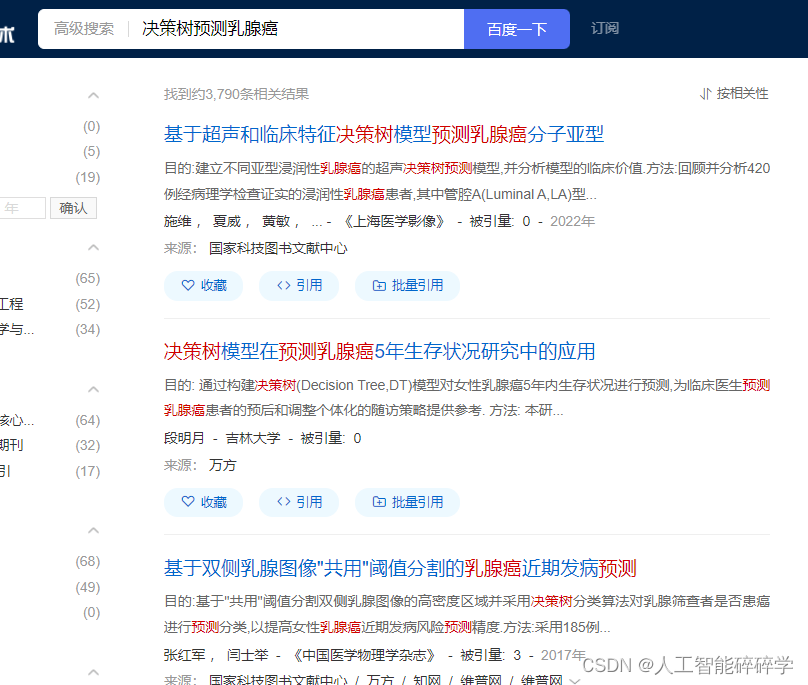Open the 订阅 subscribe link
Viewport: 808px width, 685px height.
point(604,28)
